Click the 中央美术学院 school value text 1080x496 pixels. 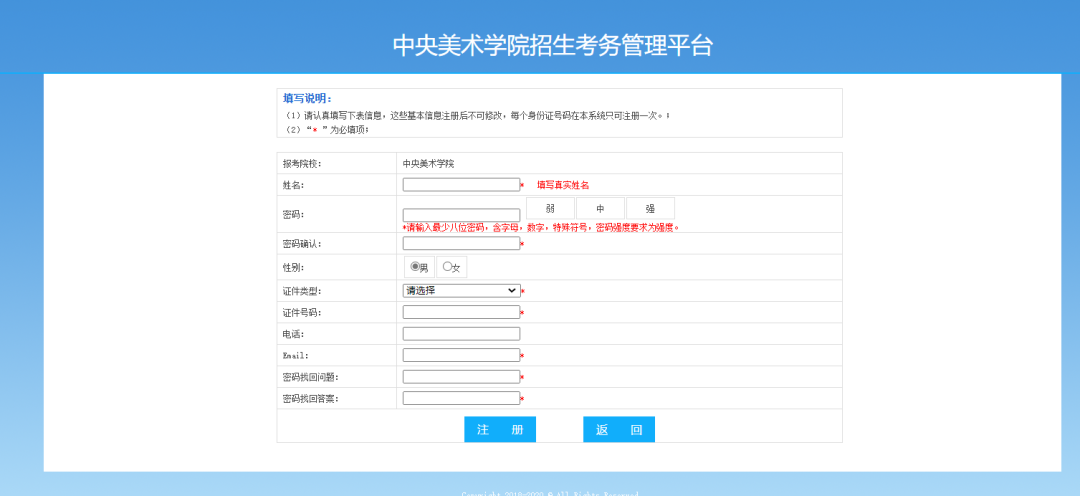click(428, 164)
